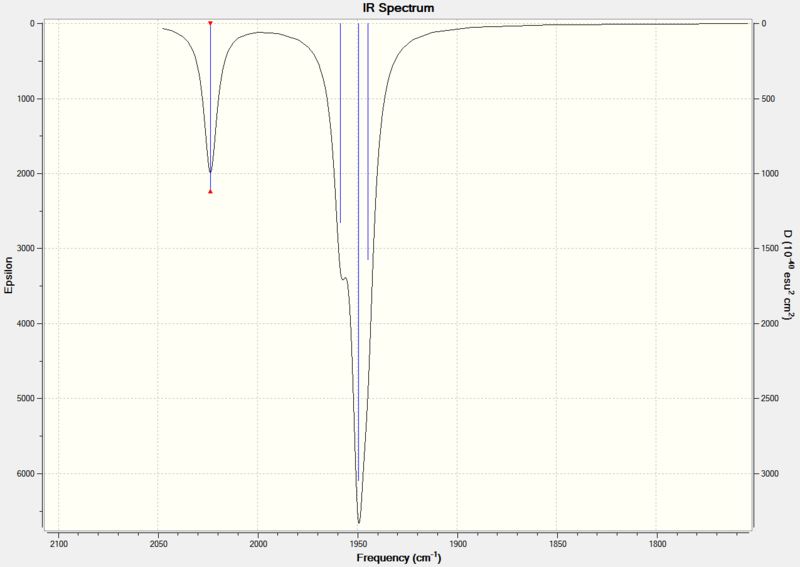800x567 pixels.
Task: Click the 2050 frequency tick label
Action: point(158,544)
